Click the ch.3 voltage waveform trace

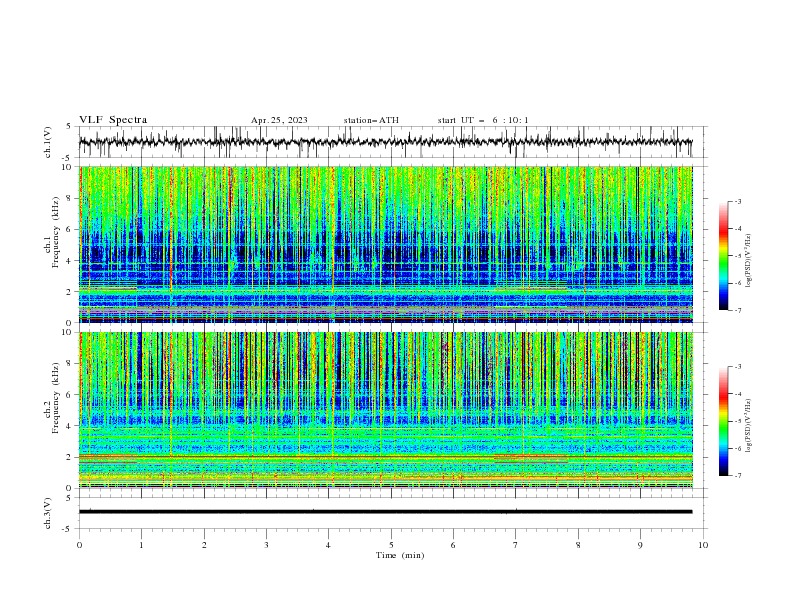[x=386, y=512]
